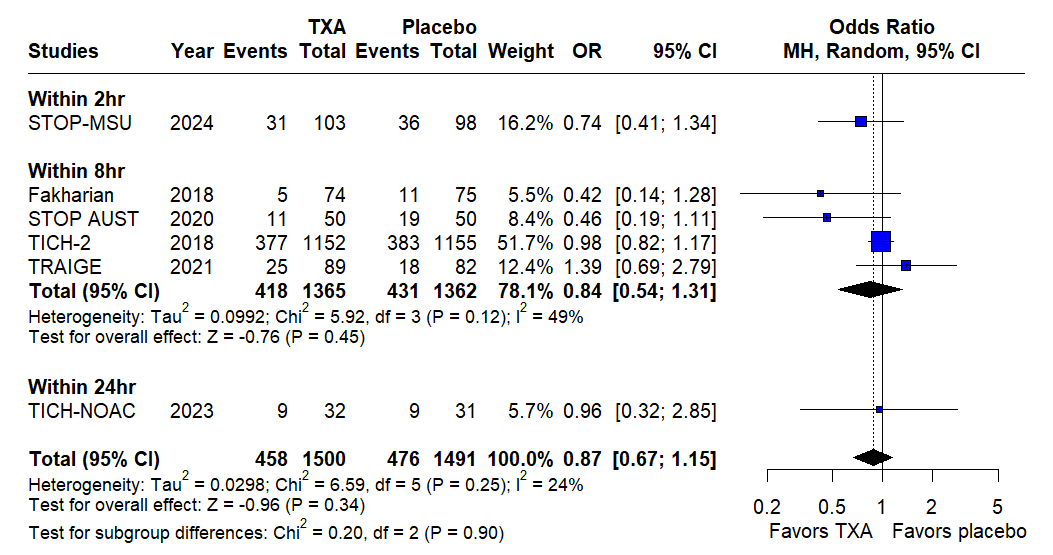Viewport: 1053px width, 555px height.
Task: Click the large TICH-2 blue square marker
Action: 881,241
